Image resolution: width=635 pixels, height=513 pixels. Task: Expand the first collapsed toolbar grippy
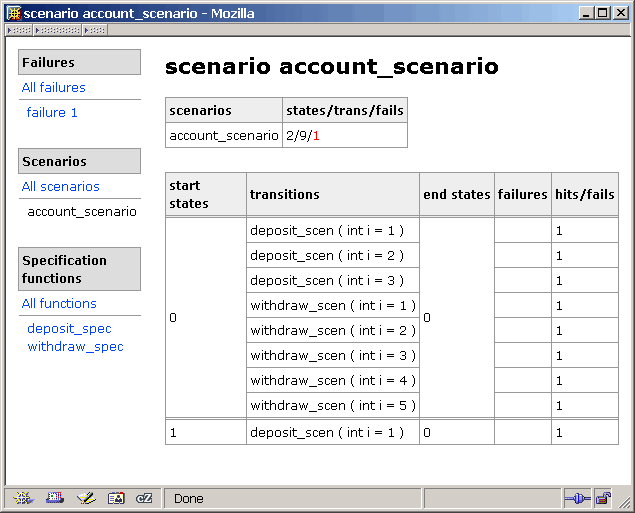point(19,30)
